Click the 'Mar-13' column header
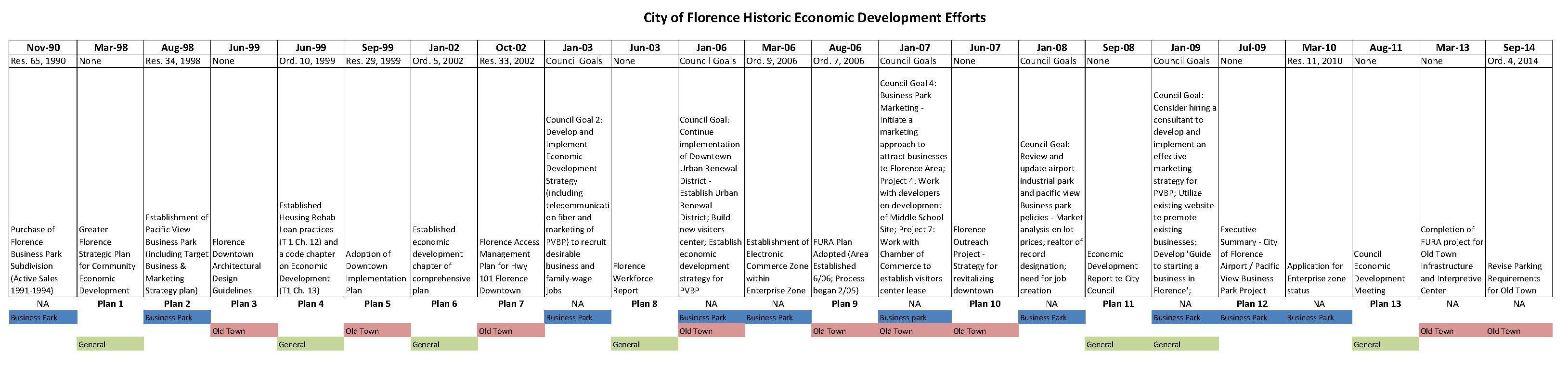Image resolution: width=1568 pixels, height=365 pixels. 1452,48
